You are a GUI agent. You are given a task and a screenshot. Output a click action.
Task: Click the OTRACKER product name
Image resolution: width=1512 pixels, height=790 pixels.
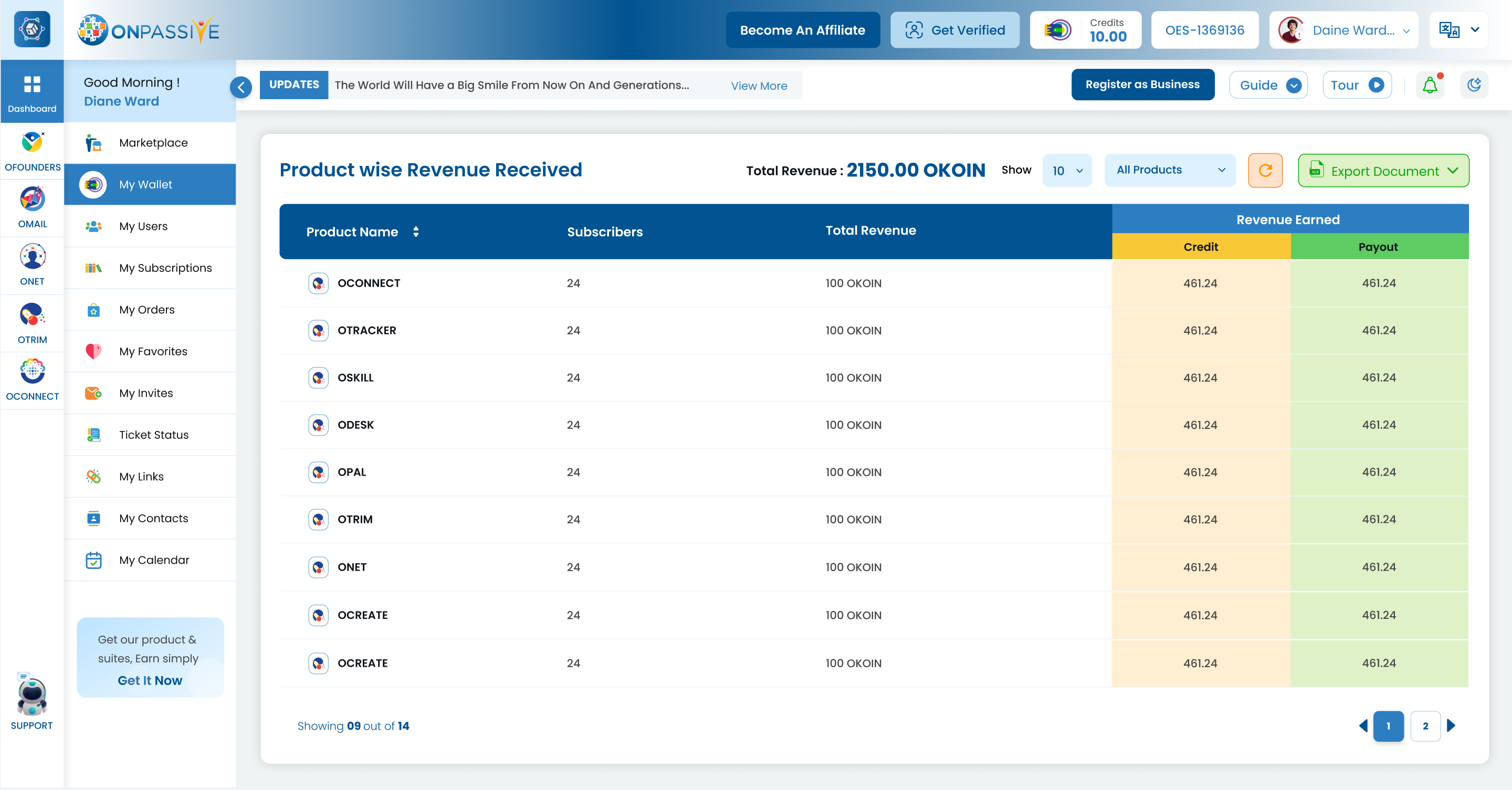366,331
